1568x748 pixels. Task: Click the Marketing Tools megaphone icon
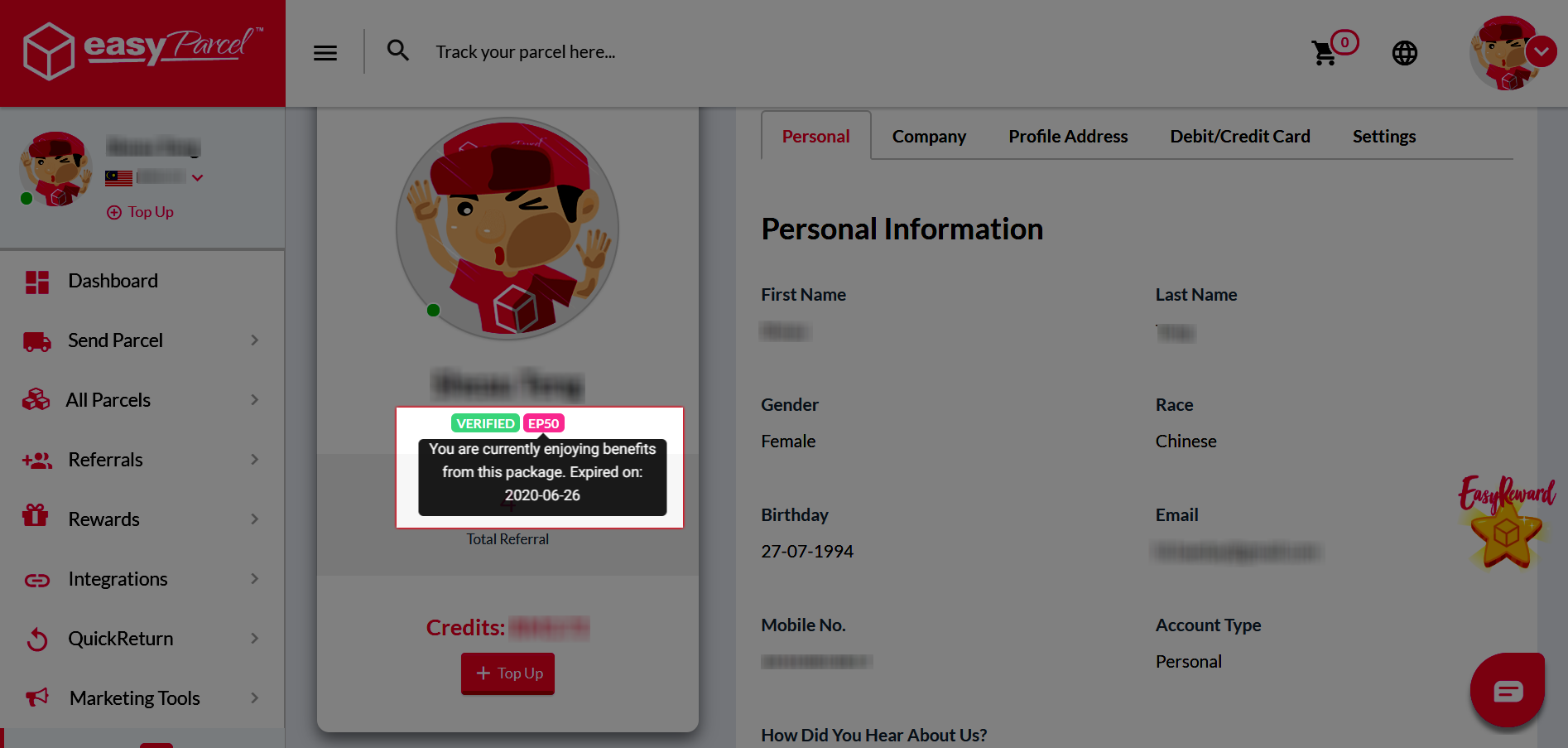pyautogui.click(x=36, y=698)
